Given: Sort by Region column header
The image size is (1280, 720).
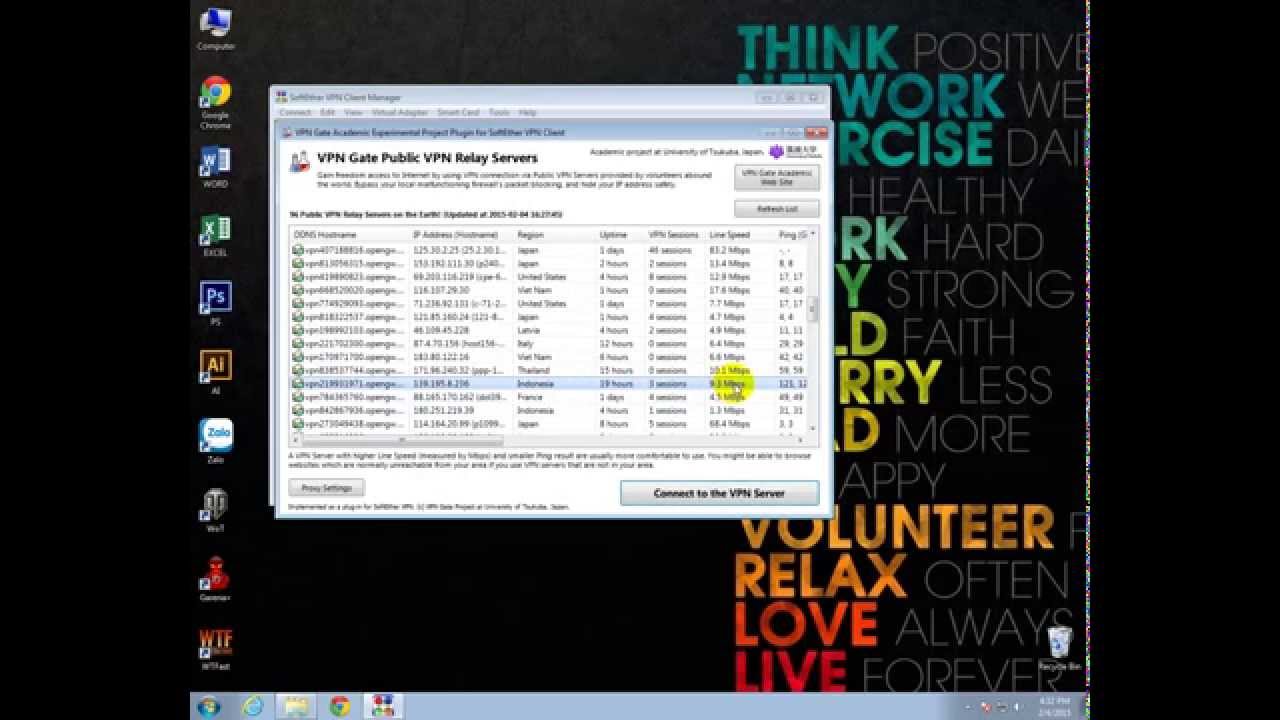Looking at the screenshot, I should click(555, 235).
